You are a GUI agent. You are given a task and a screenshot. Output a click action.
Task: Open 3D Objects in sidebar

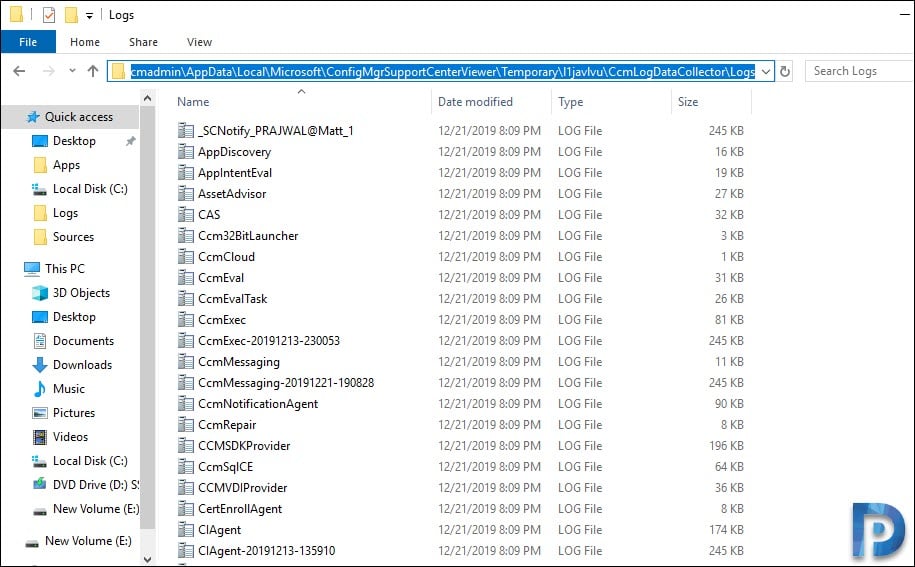[x=81, y=293]
